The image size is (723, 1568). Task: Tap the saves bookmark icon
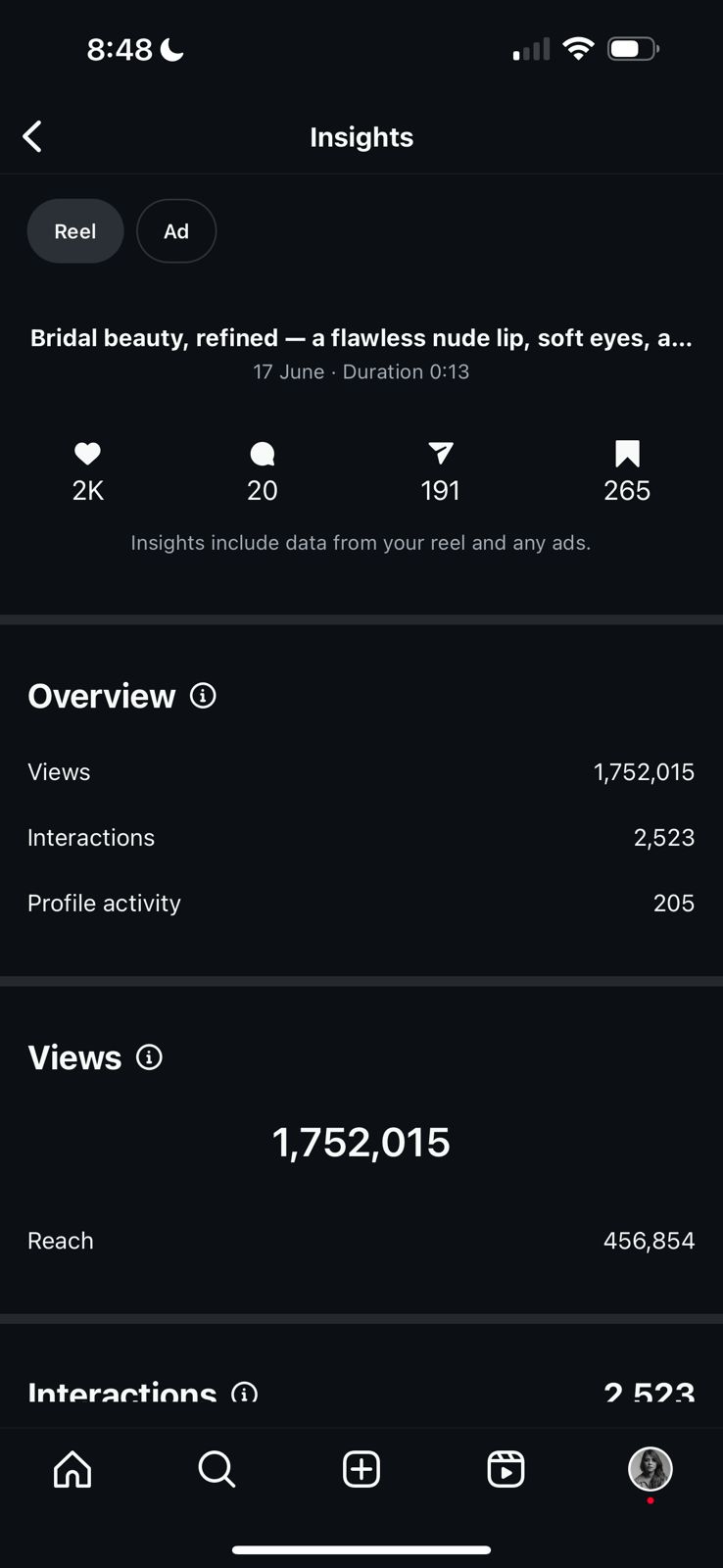pyautogui.click(x=627, y=454)
